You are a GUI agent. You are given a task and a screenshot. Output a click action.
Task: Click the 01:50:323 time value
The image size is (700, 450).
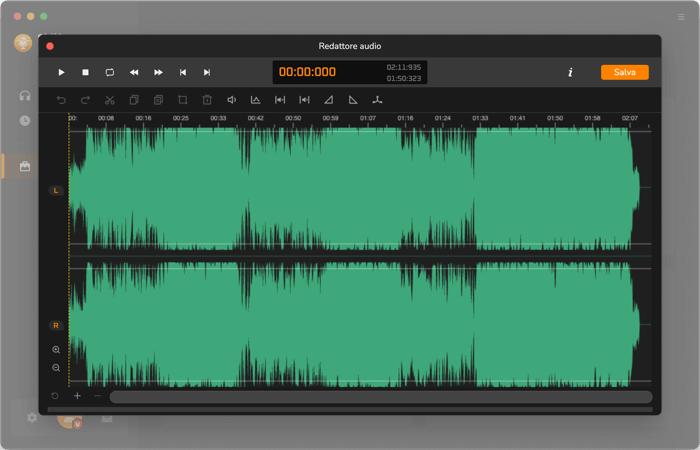click(404, 79)
